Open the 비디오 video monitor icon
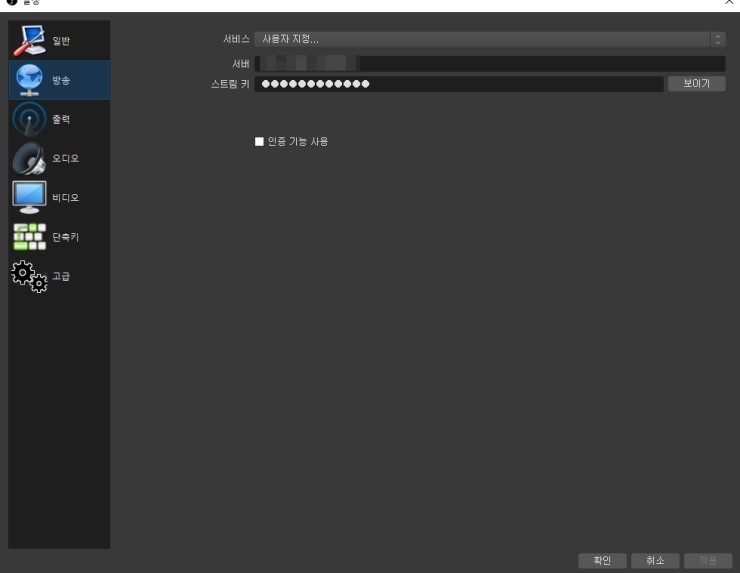Image resolution: width=740 pixels, height=573 pixels. [29, 197]
